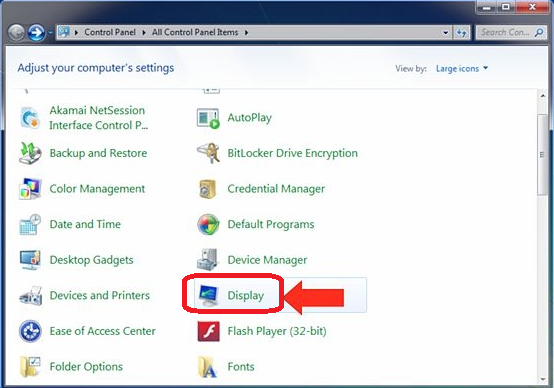This screenshot has height=388, width=554.
Task: Open the Folder Options link
Action: tap(86, 367)
